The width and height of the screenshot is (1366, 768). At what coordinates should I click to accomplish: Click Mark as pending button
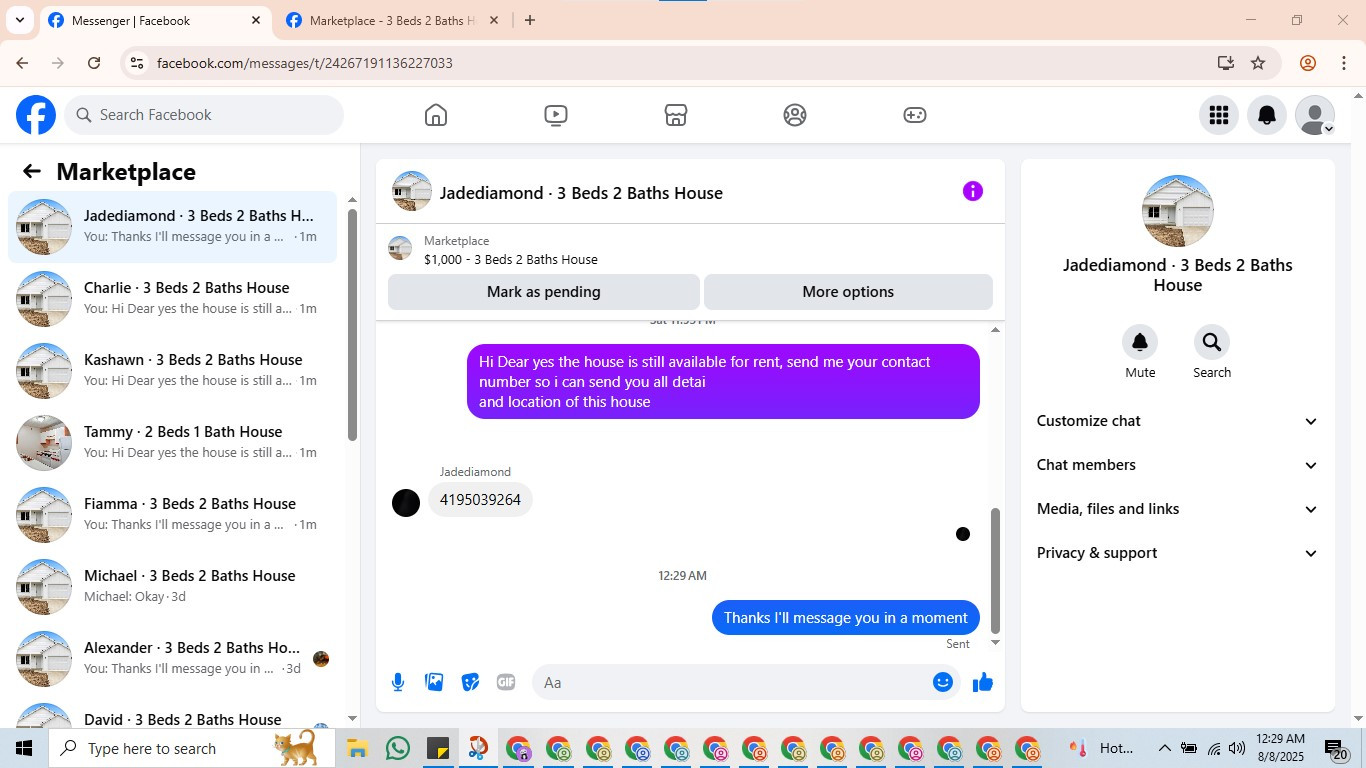(544, 292)
